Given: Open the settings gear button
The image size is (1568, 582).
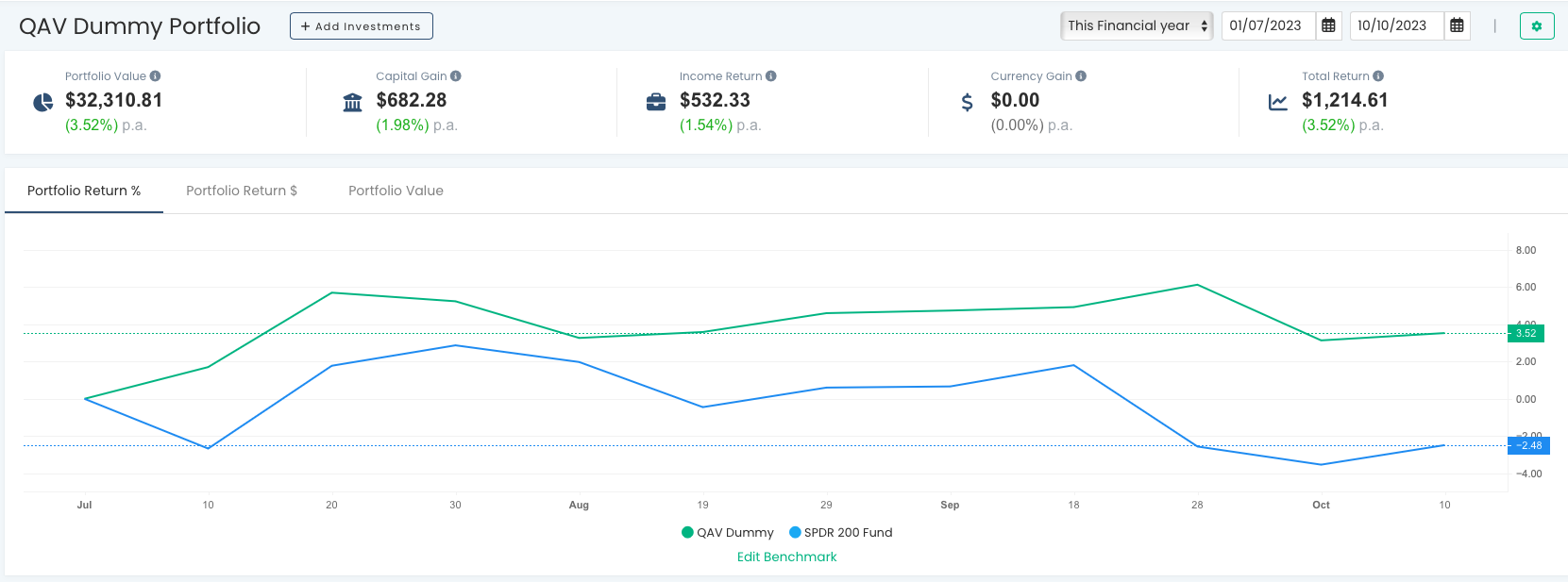Looking at the screenshot, I should coord(1537,26).
